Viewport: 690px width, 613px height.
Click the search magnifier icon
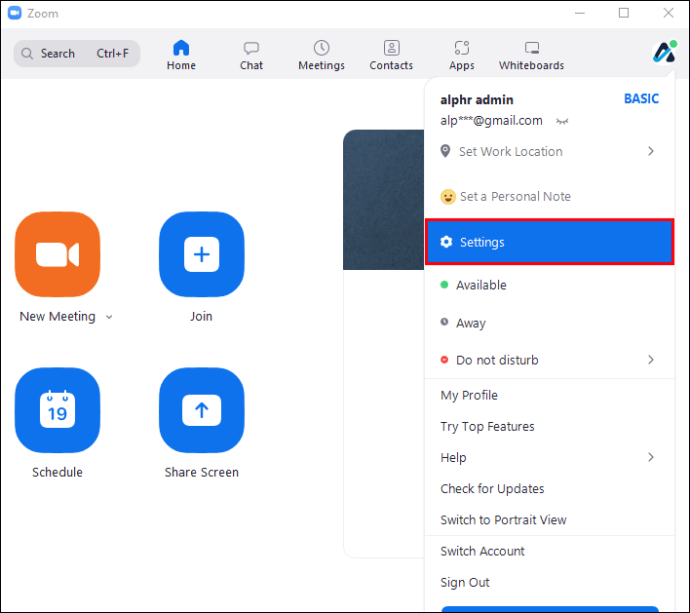[x=27, y=54]
